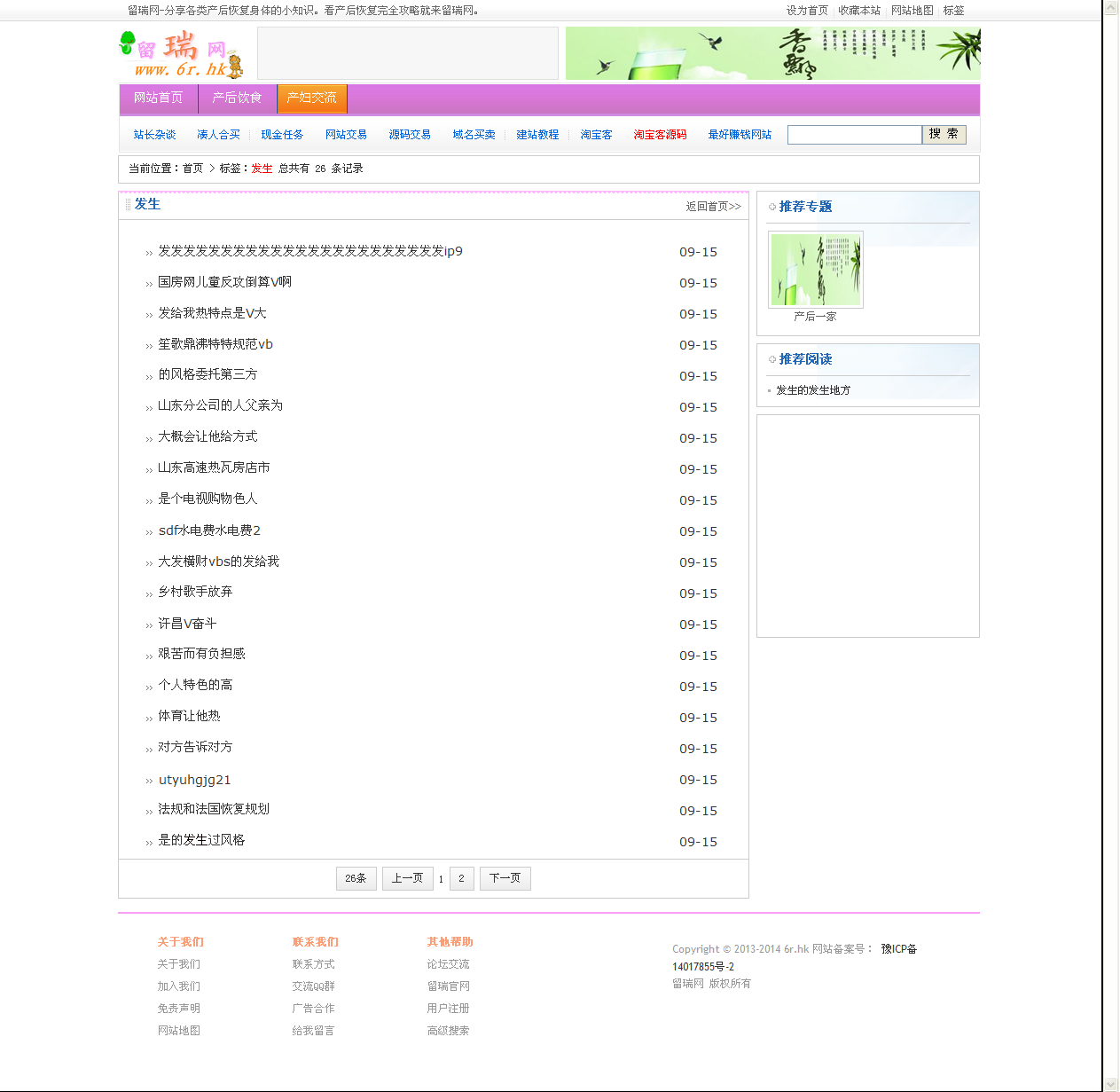Open the 产后一家 featured topic thumbnail
This screenshot has width=1120, height=1092.
[x=815, y=270]
